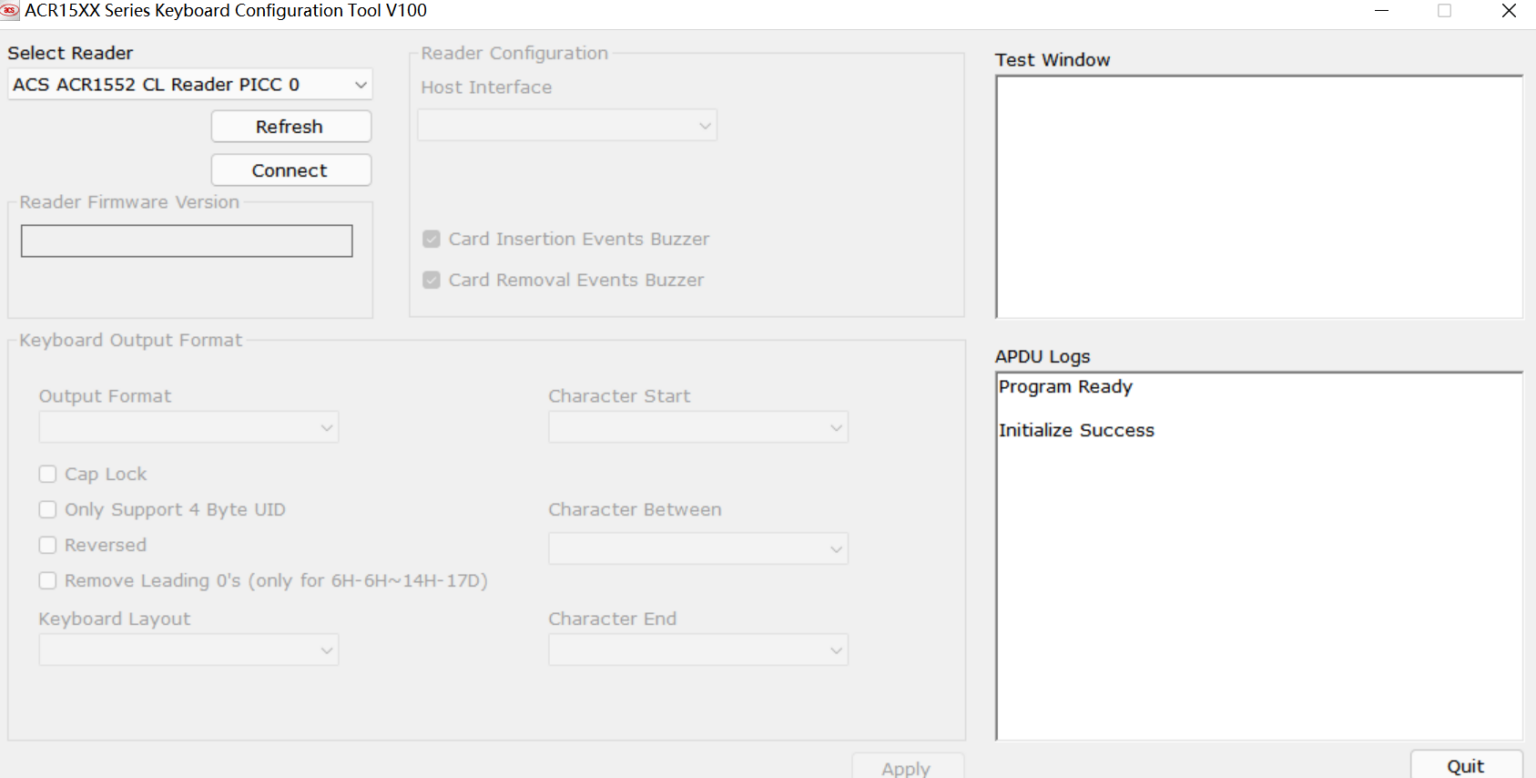1536x778 pixels.
Task: Toggle Card Insertion Events Buzzer
Action: (431, 239)
